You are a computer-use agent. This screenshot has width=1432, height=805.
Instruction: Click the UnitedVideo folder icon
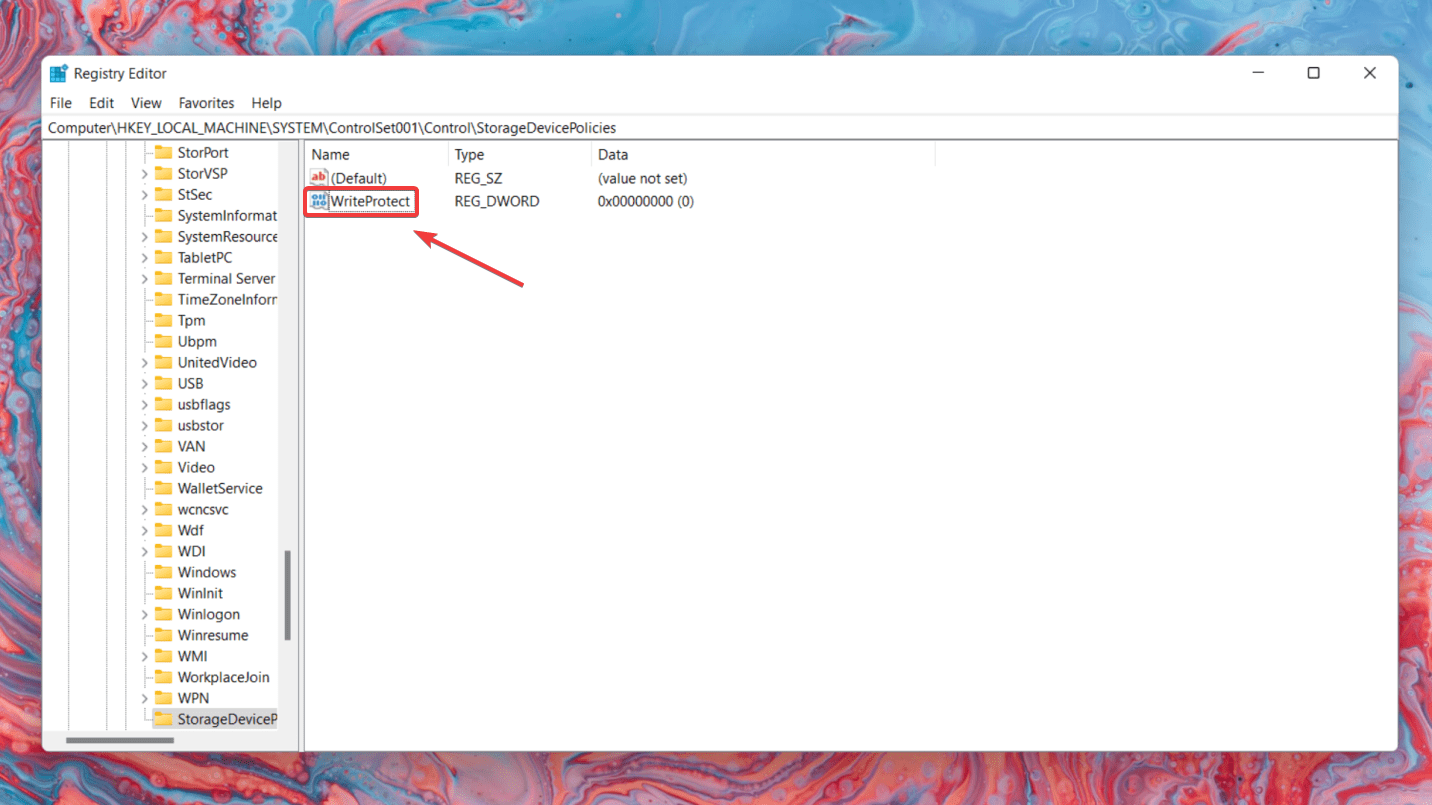[163, 362]
